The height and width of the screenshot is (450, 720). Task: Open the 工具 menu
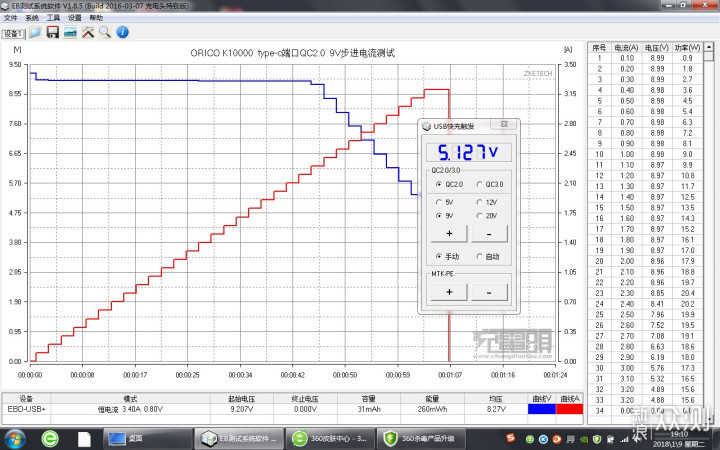click(53, 18)
